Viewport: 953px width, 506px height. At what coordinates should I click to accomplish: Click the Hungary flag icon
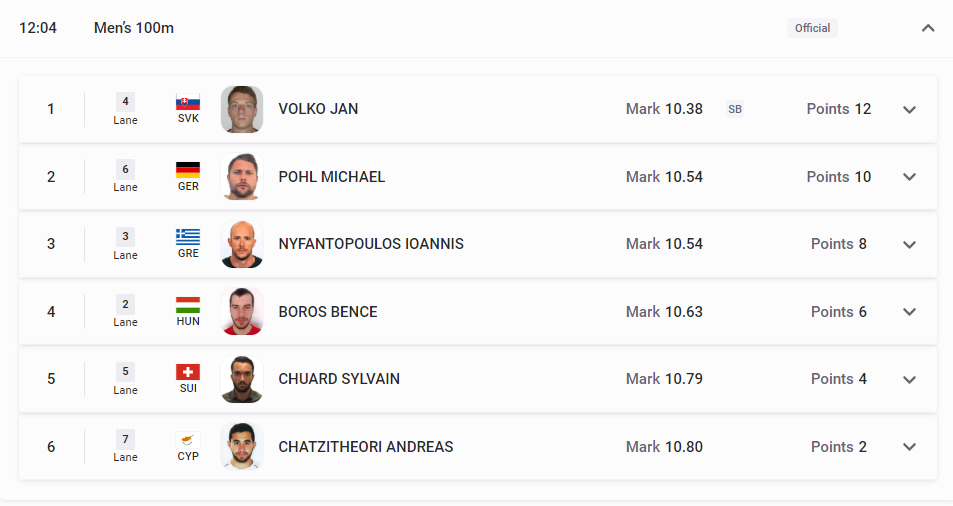(x=188, y=305)
